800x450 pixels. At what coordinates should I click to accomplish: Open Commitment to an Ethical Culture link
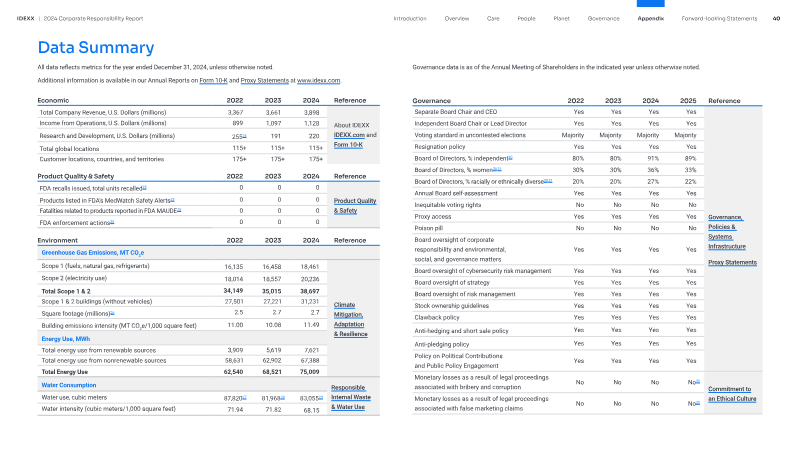pos(731,393)
